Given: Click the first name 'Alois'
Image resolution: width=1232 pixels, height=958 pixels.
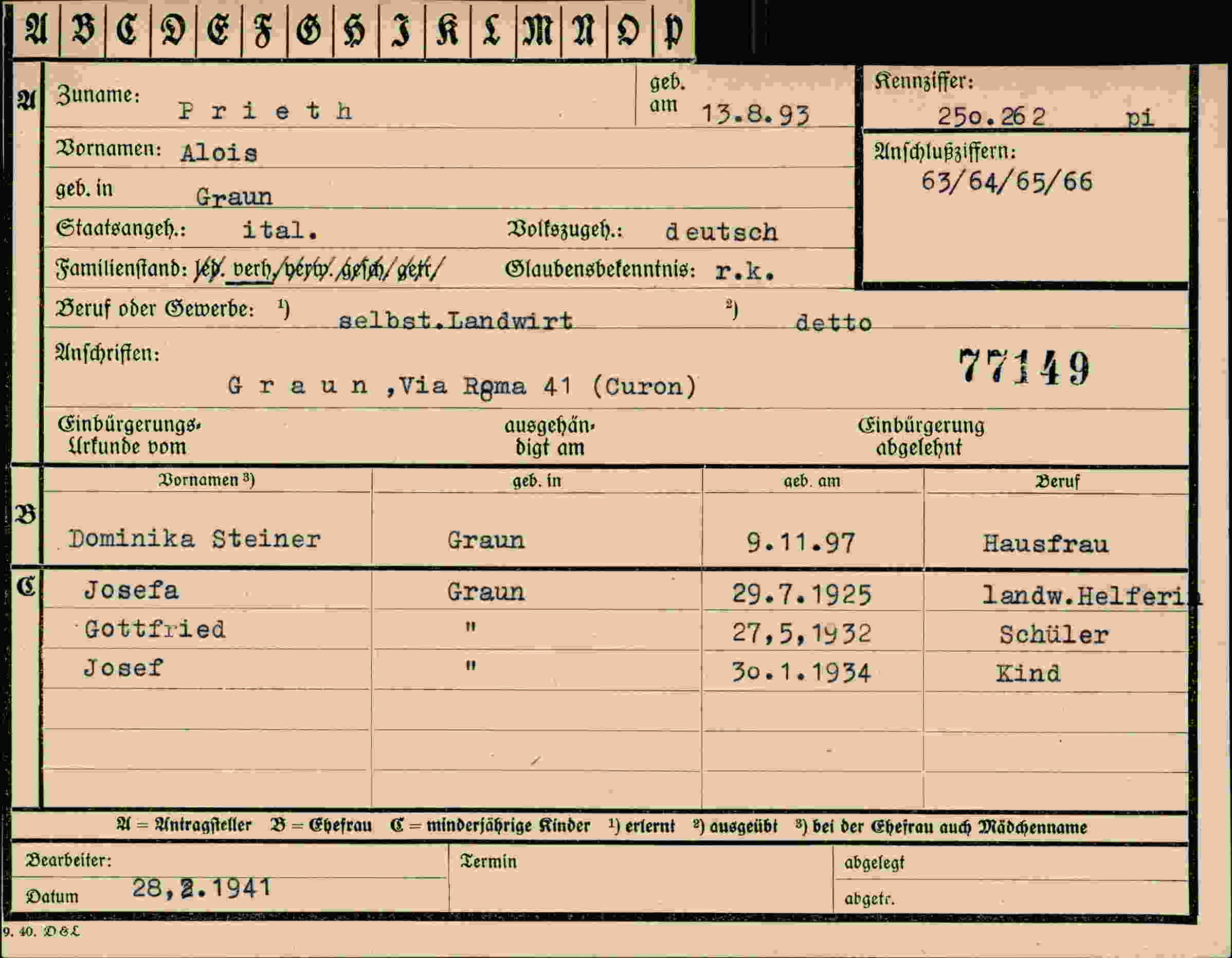Looking at the screenshot, I should click(x=219, y=153).
